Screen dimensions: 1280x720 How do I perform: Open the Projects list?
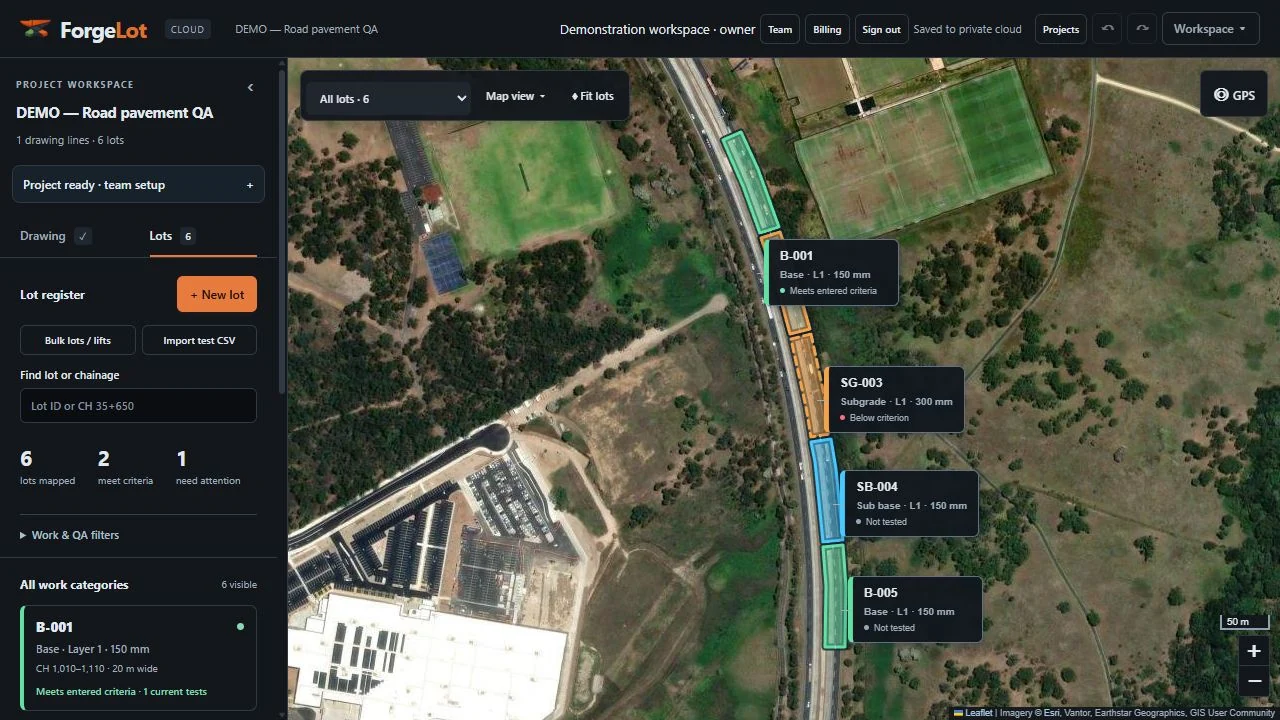[1061, 29]
